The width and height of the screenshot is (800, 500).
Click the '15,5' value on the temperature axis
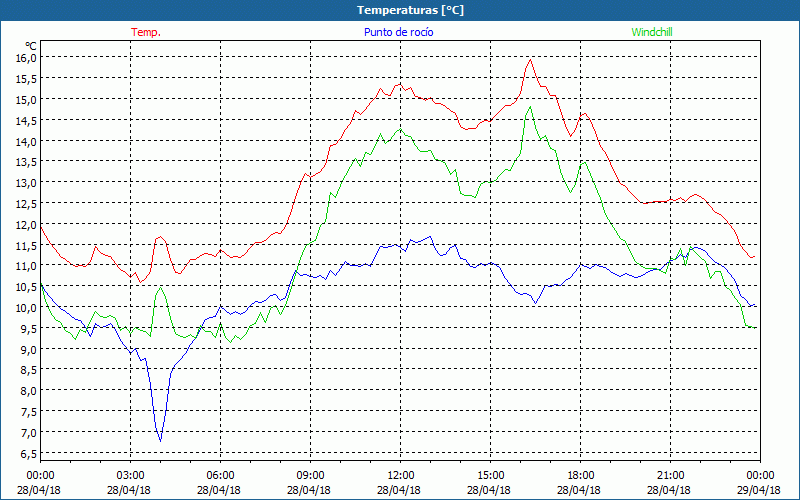[26, 79]
